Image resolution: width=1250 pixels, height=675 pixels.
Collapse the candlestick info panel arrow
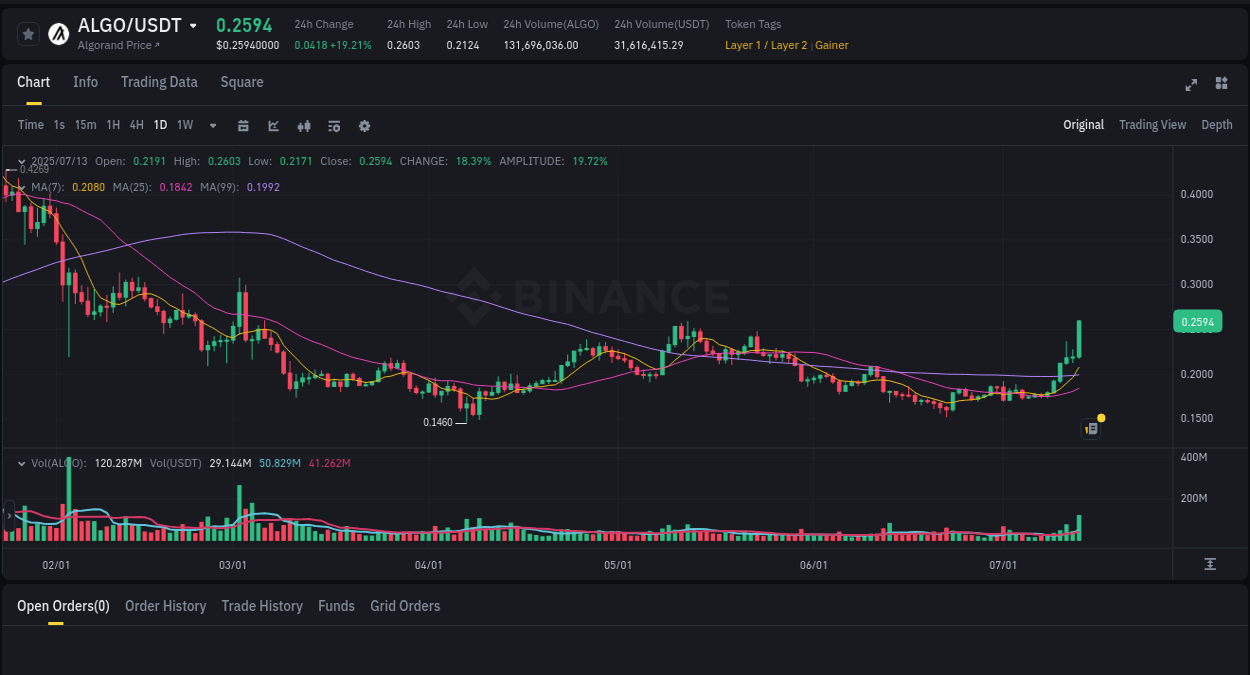pos(20,161)
